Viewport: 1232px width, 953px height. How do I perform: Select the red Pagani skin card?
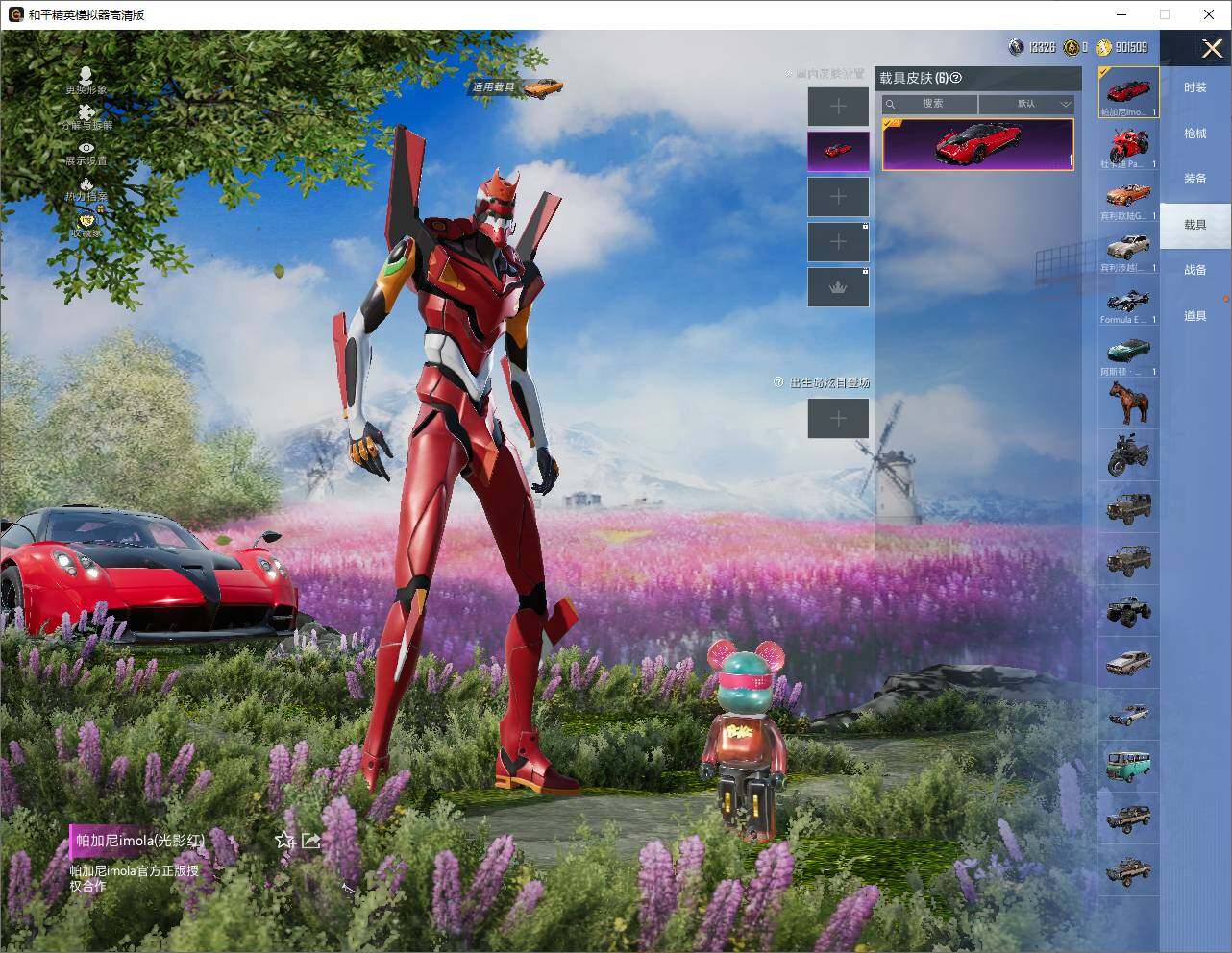[977, 145]
